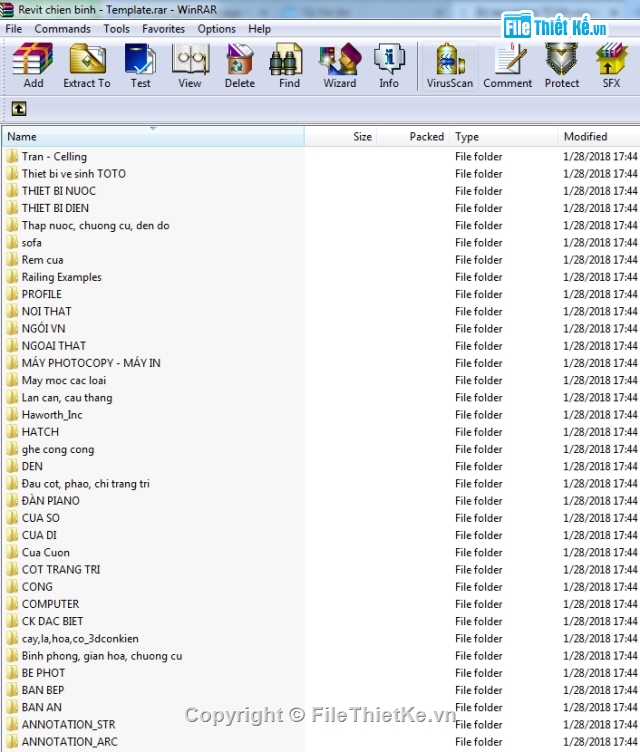Select the 'ĐÀN PIANO' folder name
Image resolution: width=640 pixels, height=752 pixels.
tap(50, 501)
